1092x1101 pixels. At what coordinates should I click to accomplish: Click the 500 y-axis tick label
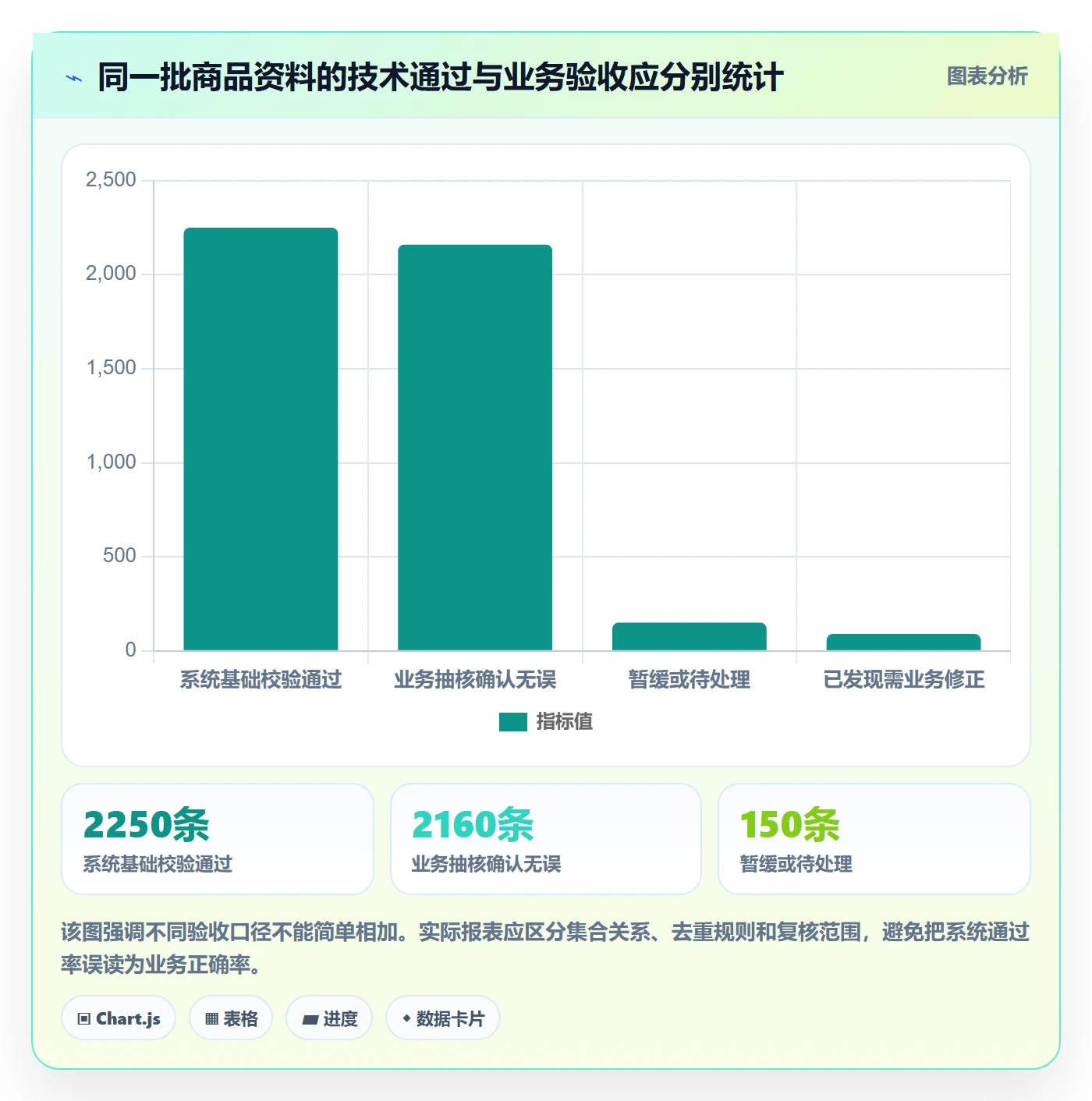point(119,556)
